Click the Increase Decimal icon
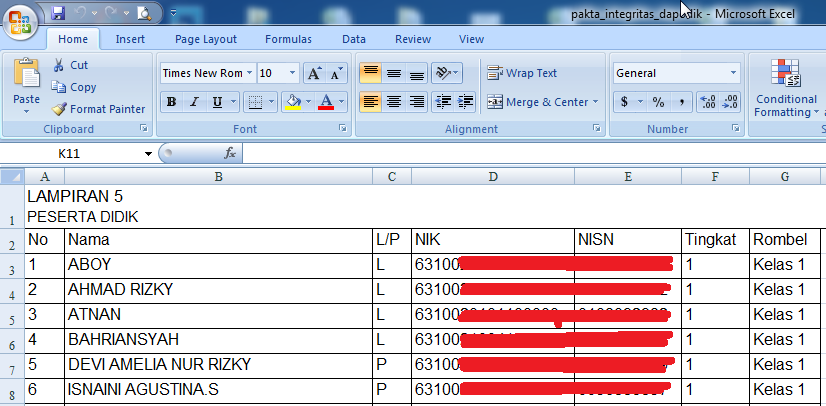Viewport: 826px width, 406px height. [708, 102]
